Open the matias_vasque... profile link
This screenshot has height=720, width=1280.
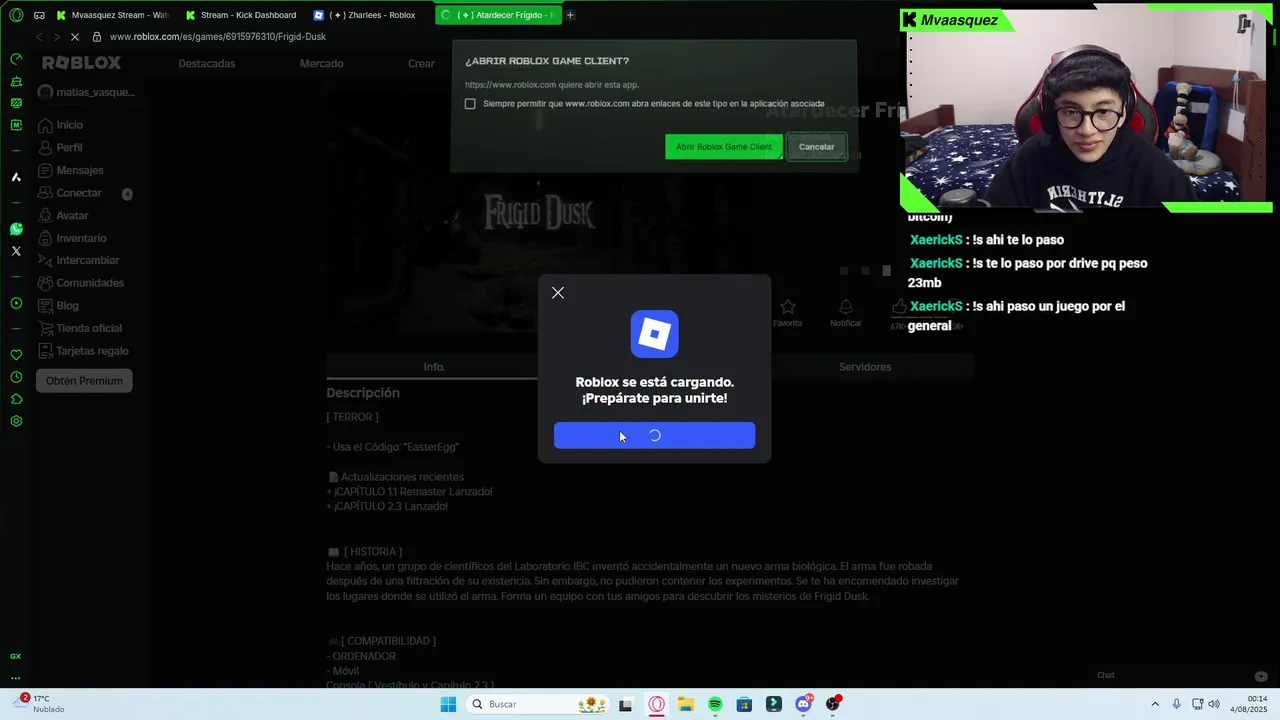[86, 92]
